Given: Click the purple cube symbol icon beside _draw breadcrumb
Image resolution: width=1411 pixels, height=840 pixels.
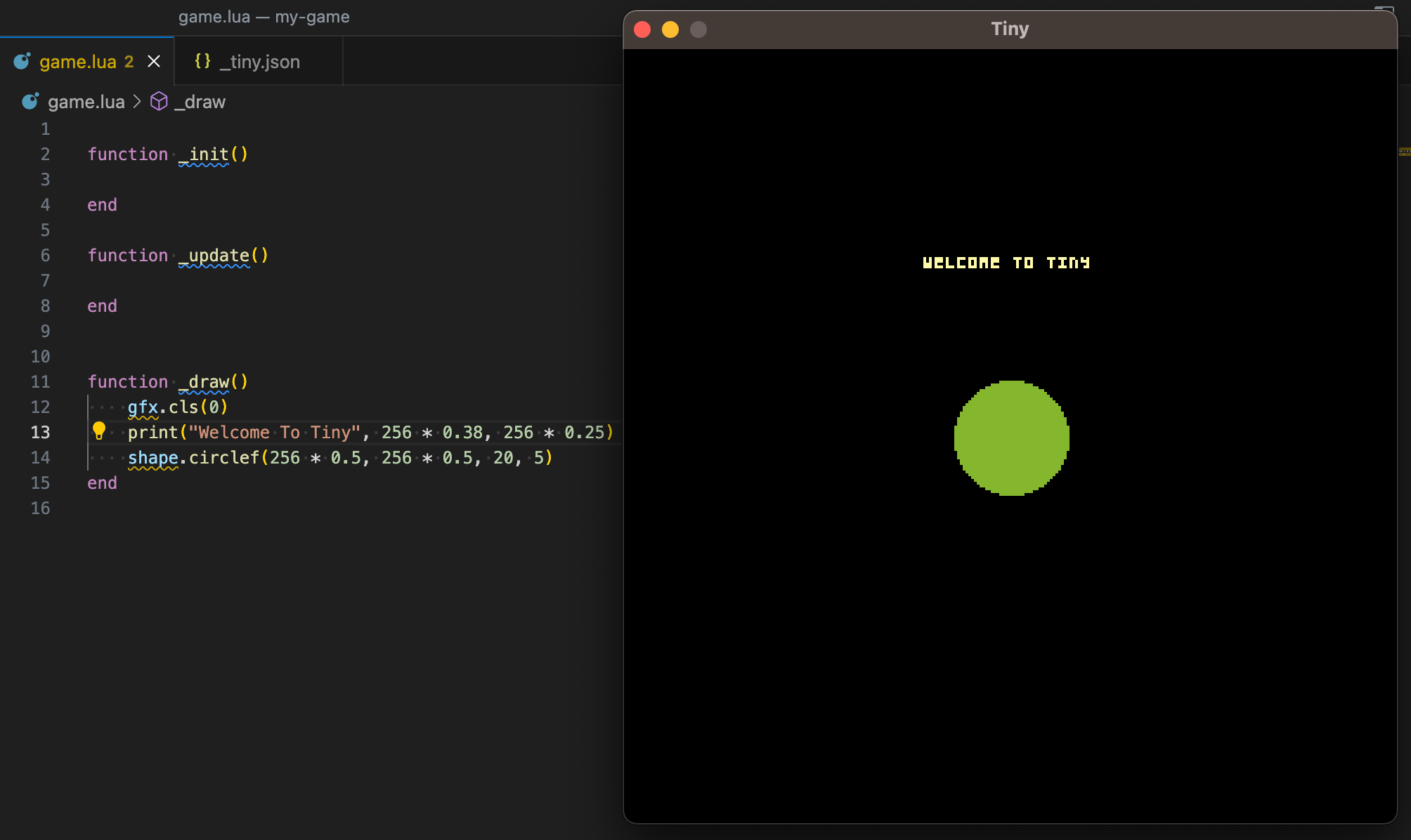Looking at the screenshot, I should tap(159, 102).
